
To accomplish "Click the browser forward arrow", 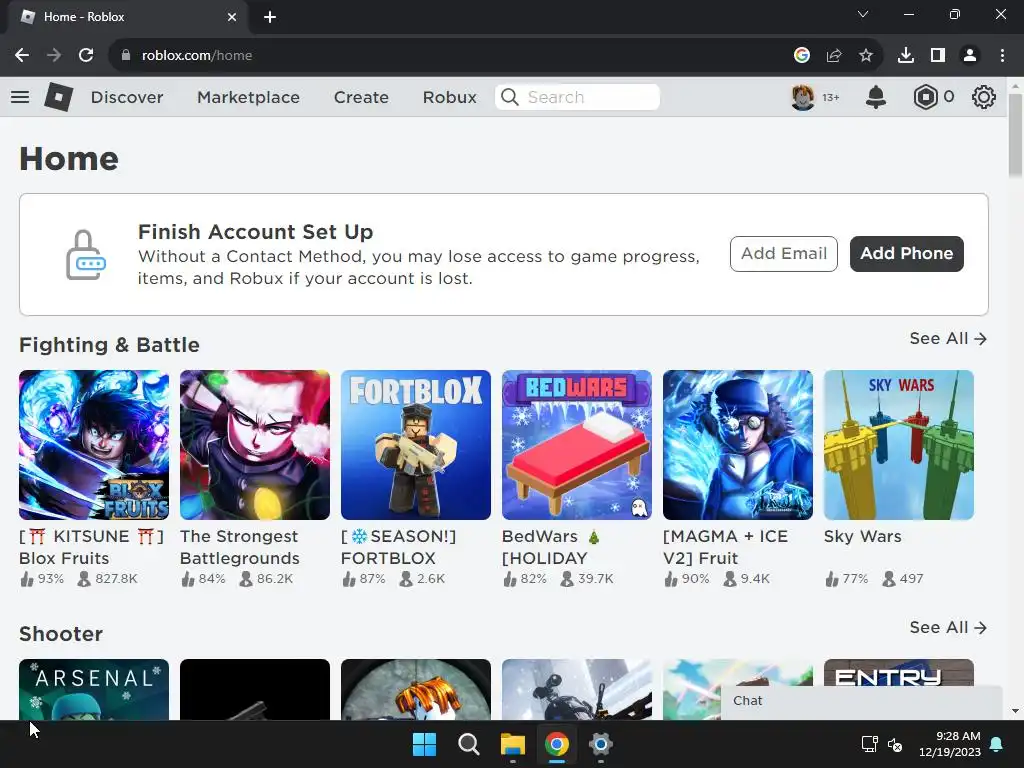I will tap(54, 56).
